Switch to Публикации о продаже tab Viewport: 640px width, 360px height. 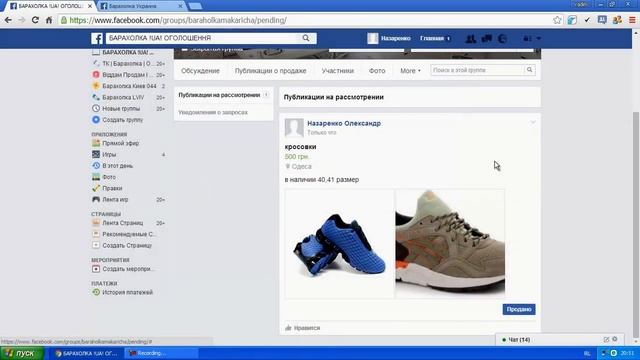point(271,71)
